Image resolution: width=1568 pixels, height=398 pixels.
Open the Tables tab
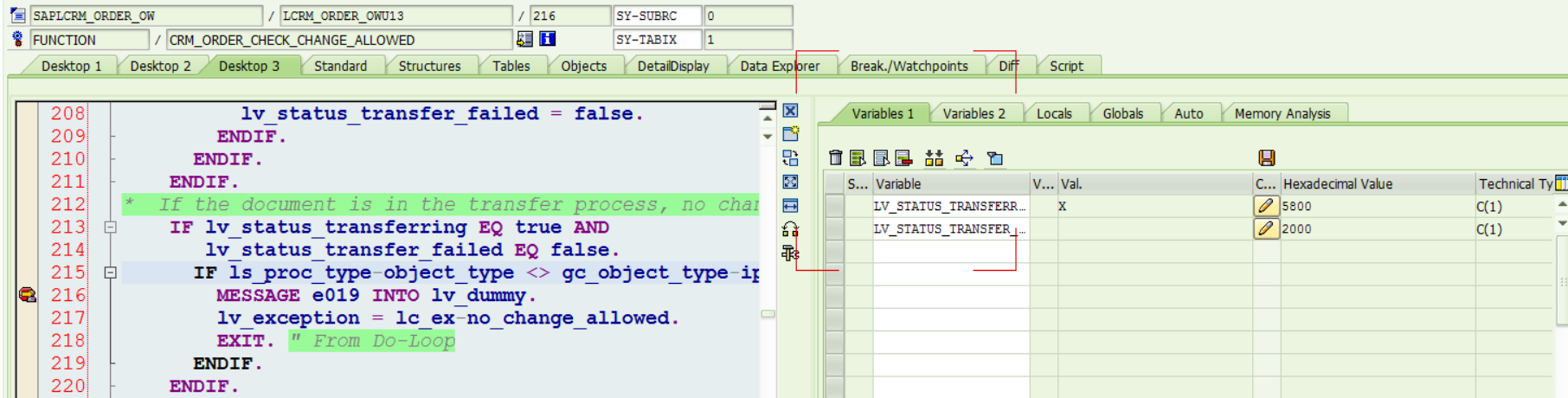point(511,66)
